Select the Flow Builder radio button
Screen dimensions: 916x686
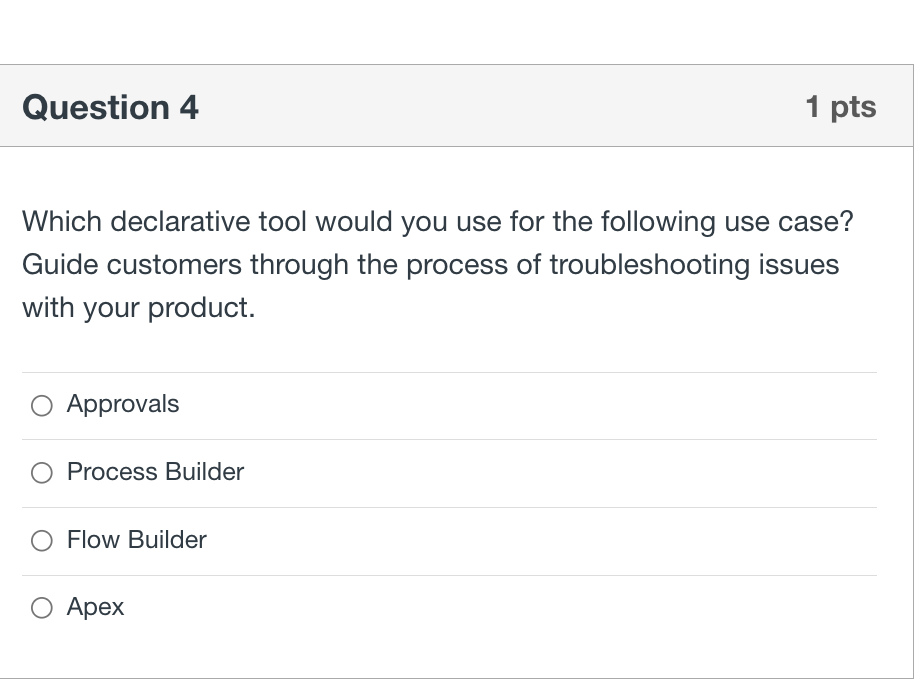click(42, 540)
